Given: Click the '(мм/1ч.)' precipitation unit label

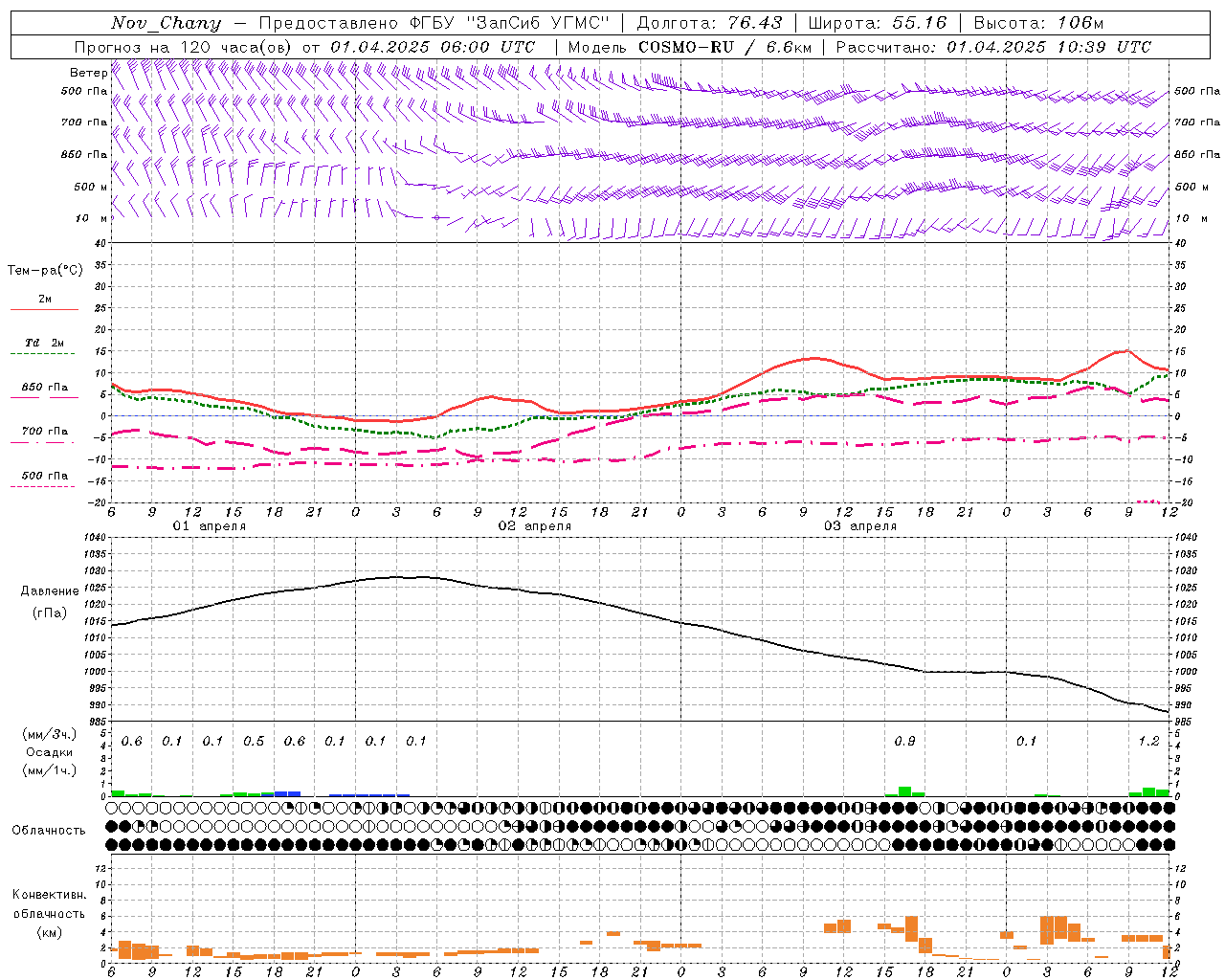Looking at the screenshot, I should click(x=49, y=770).
